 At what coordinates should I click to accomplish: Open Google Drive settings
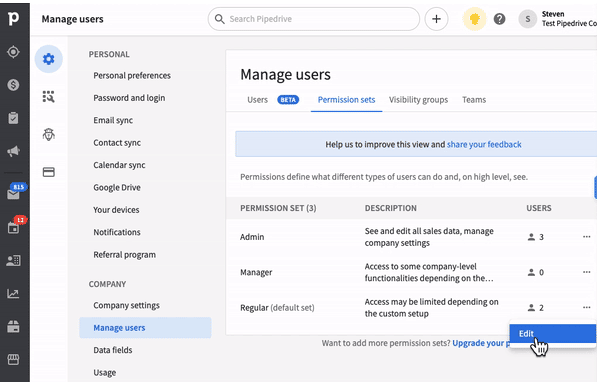(x=117, y=187)
